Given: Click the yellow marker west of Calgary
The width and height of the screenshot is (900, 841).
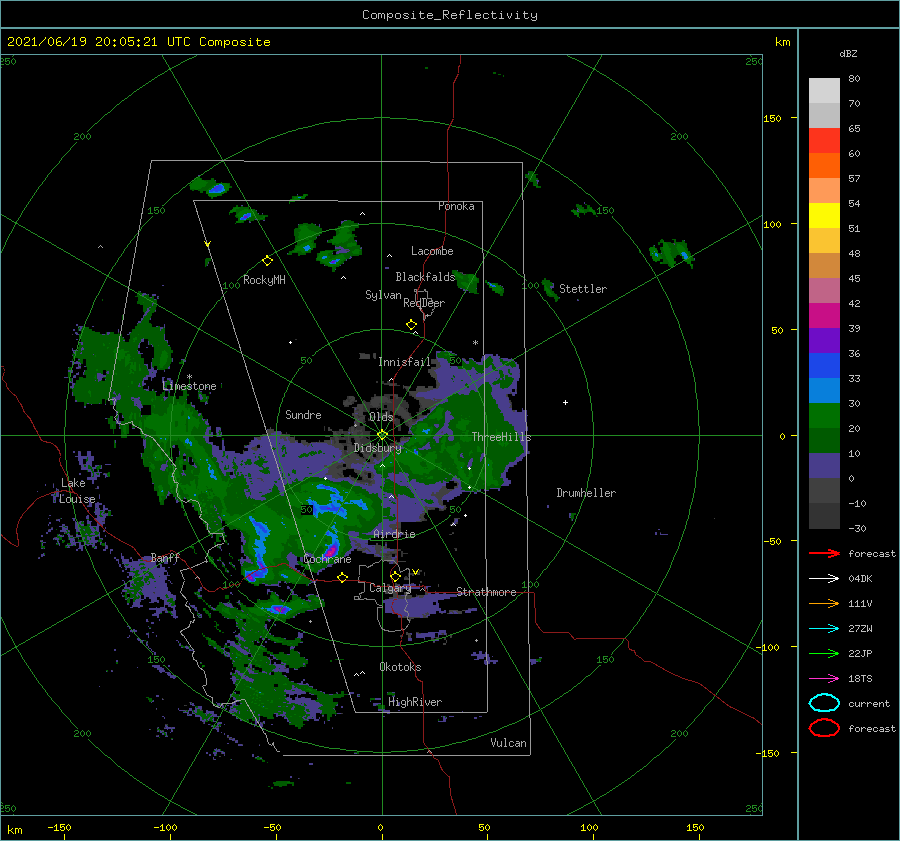Looking at the screenshot, I should pos(342,578).
